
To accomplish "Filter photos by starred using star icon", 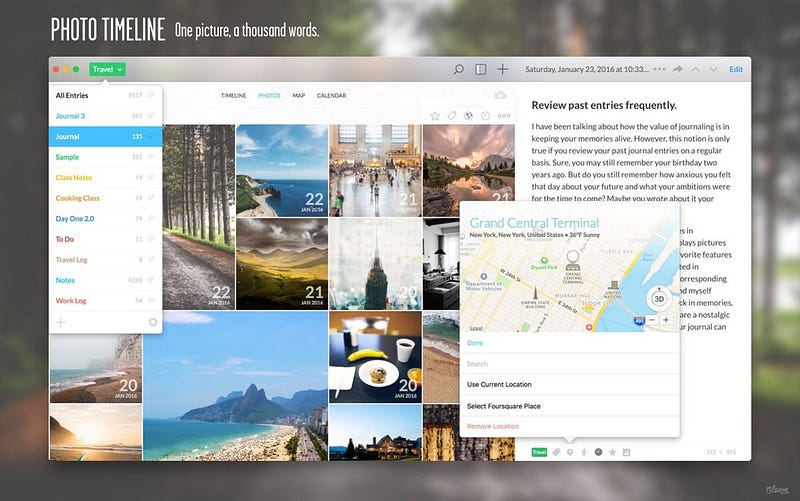I will click(435, 116).
